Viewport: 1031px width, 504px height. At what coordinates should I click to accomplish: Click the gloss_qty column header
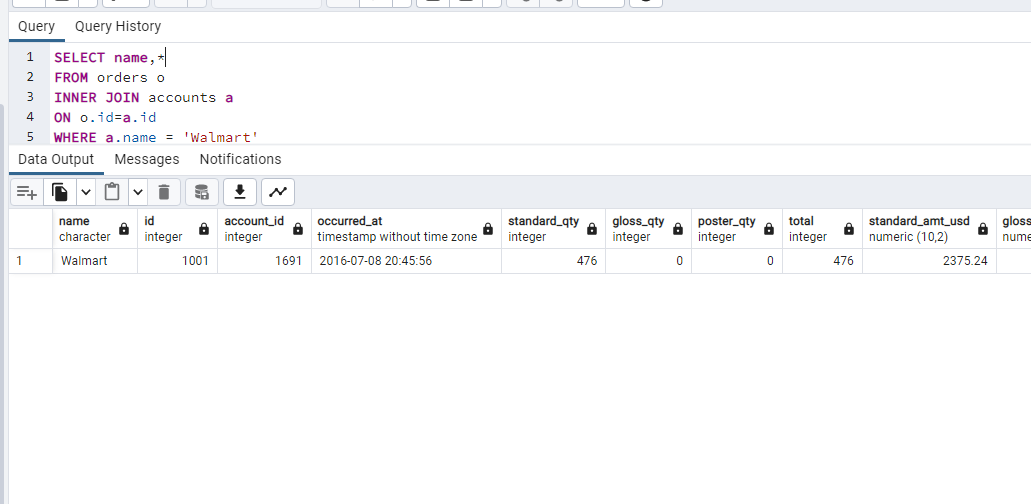(648, 229)
